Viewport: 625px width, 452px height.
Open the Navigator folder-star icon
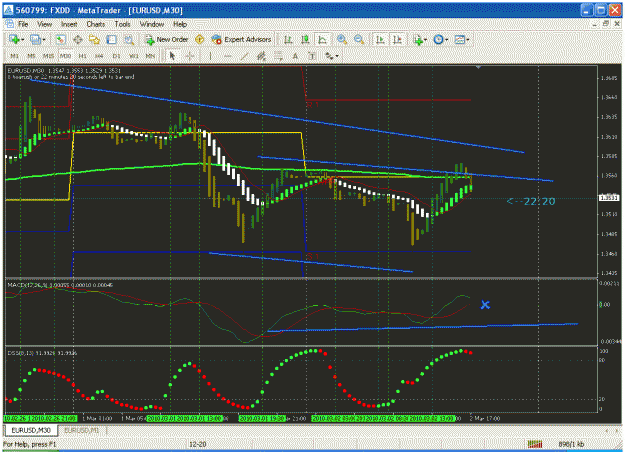94,39
